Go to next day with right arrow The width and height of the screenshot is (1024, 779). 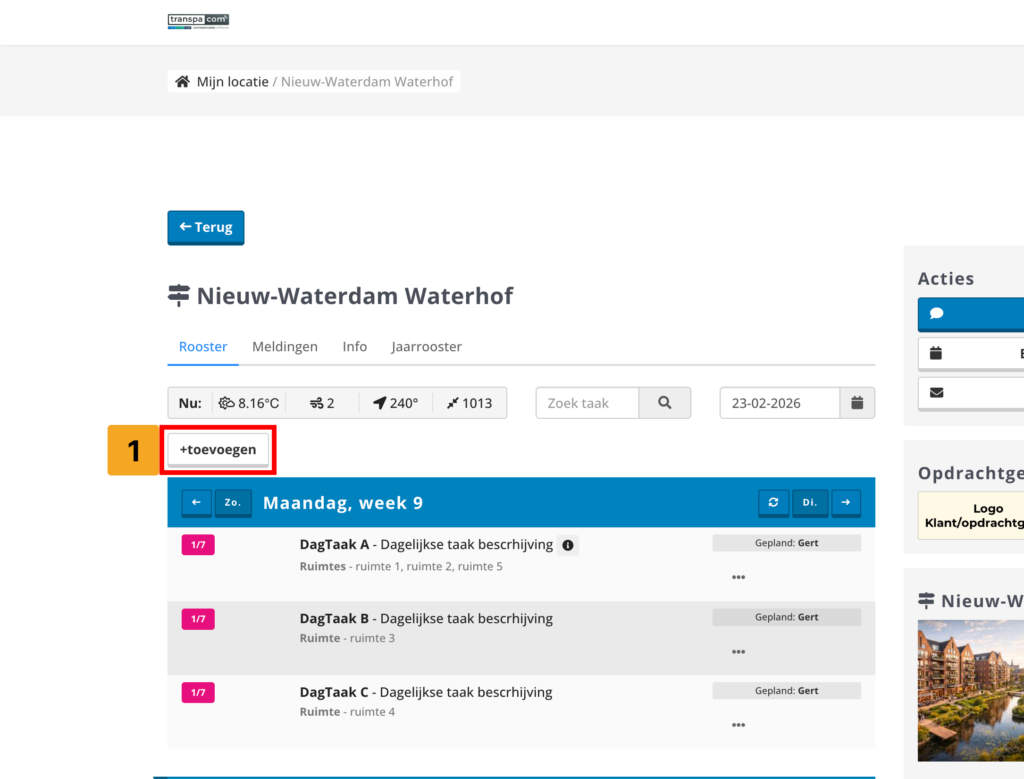(x=845, y=502)
